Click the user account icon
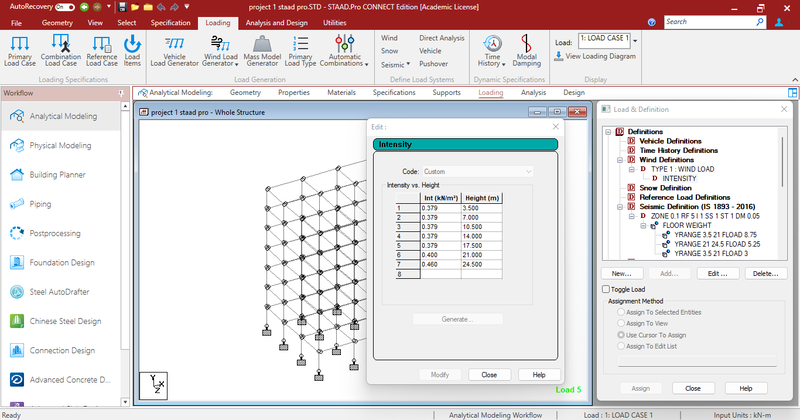This screenshot has height=420, width=800. tap(779, 22)
